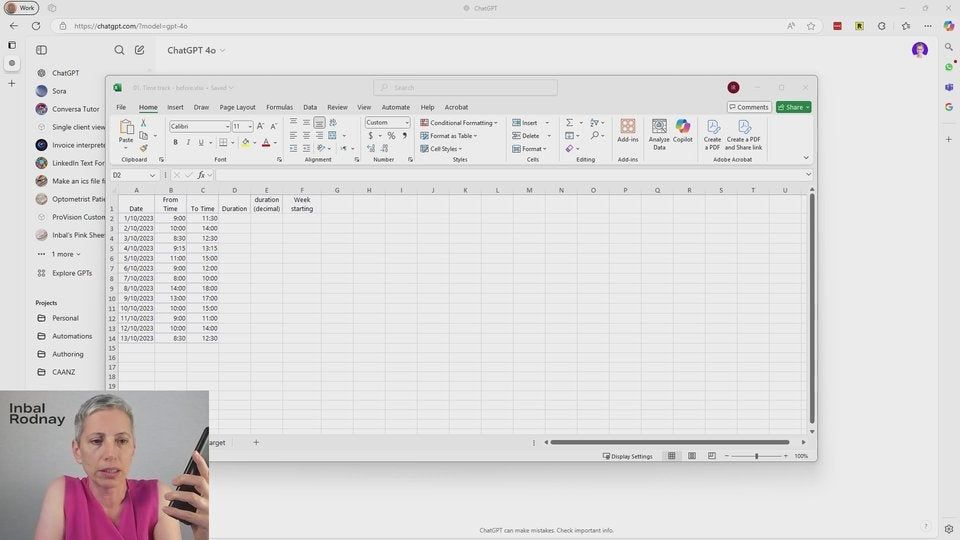Open the File menu in Excel

pyautogui.click(x=121, y=107)
